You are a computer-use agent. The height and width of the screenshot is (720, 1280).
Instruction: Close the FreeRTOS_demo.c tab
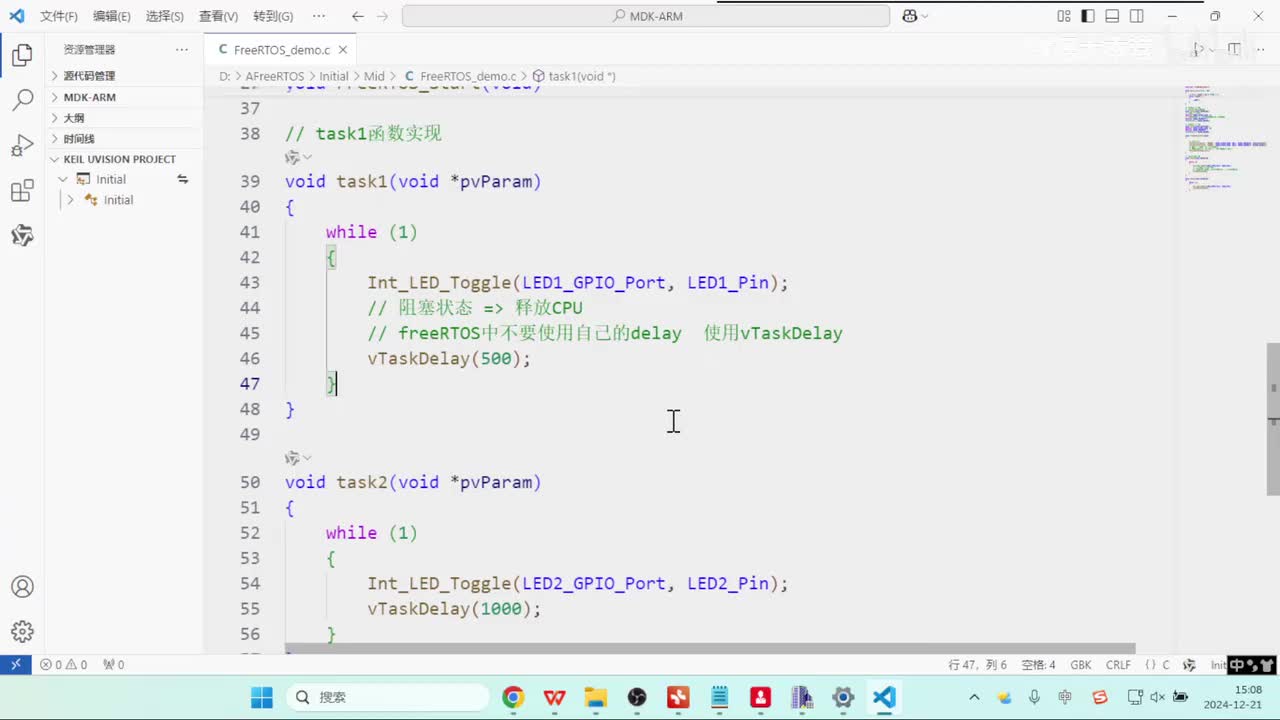(343, 49)
